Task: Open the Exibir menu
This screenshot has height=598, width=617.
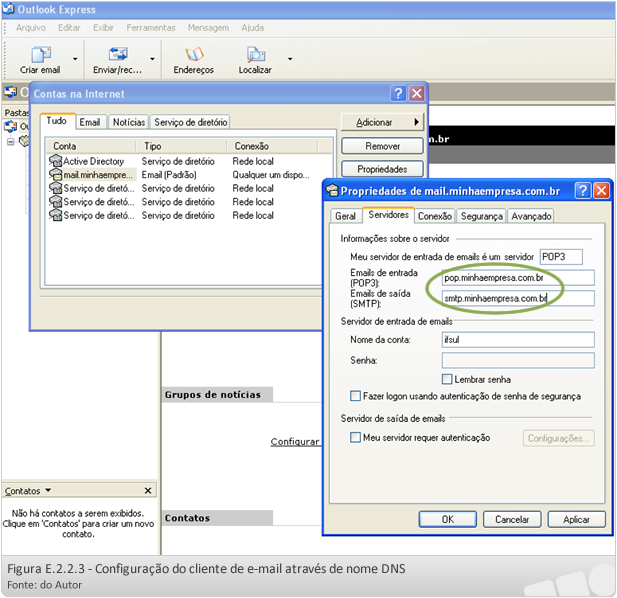Action: pyautogui.click(x=103, y=28)
